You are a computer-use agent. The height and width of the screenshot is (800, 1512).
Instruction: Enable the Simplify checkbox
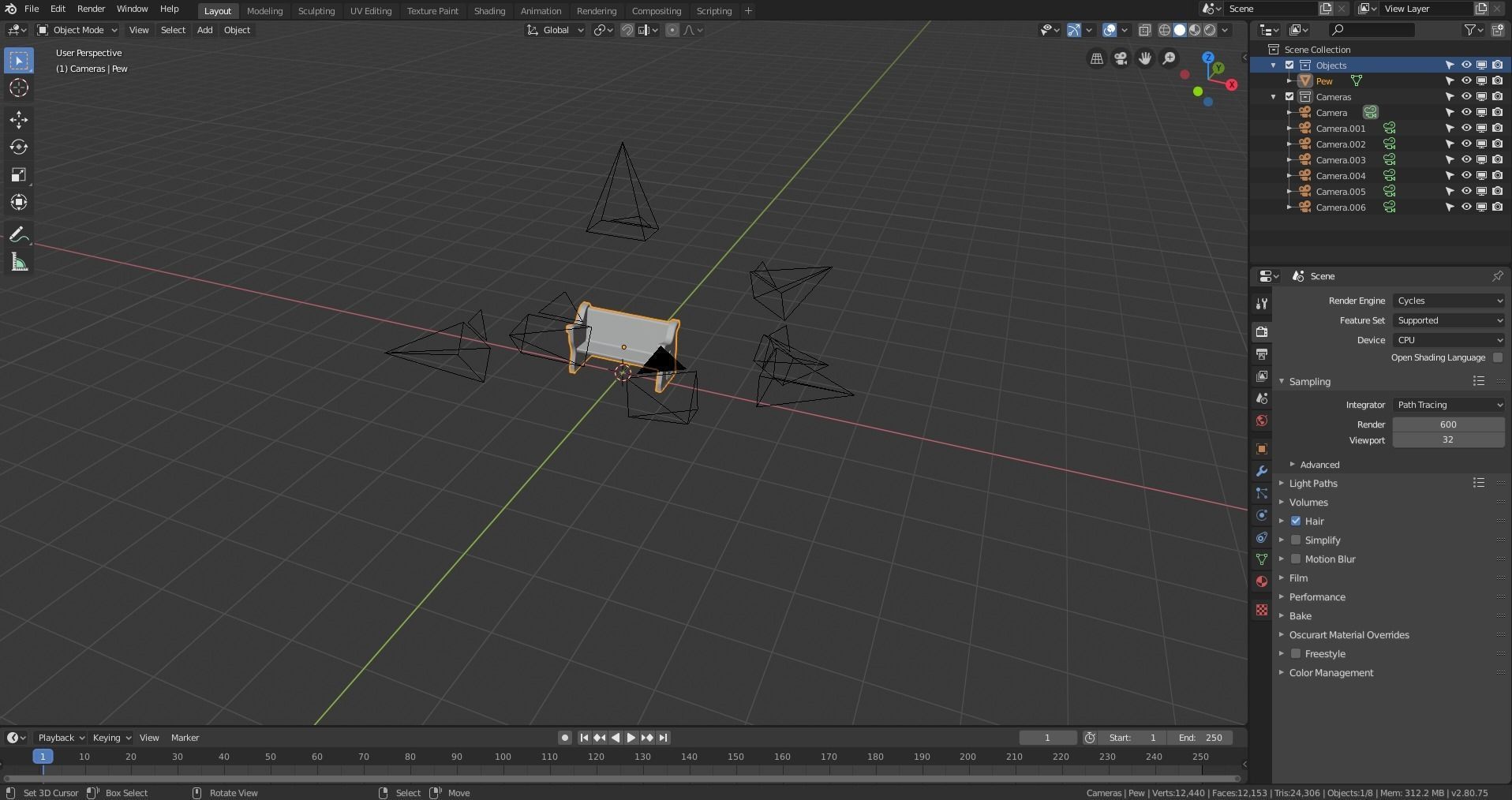[x=1296, y=540]
